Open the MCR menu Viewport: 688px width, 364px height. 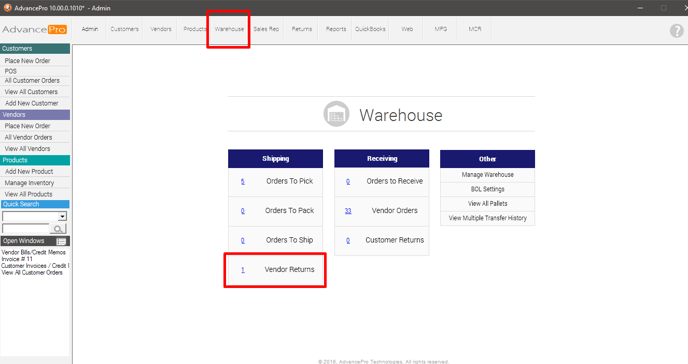tap(474, 29)
